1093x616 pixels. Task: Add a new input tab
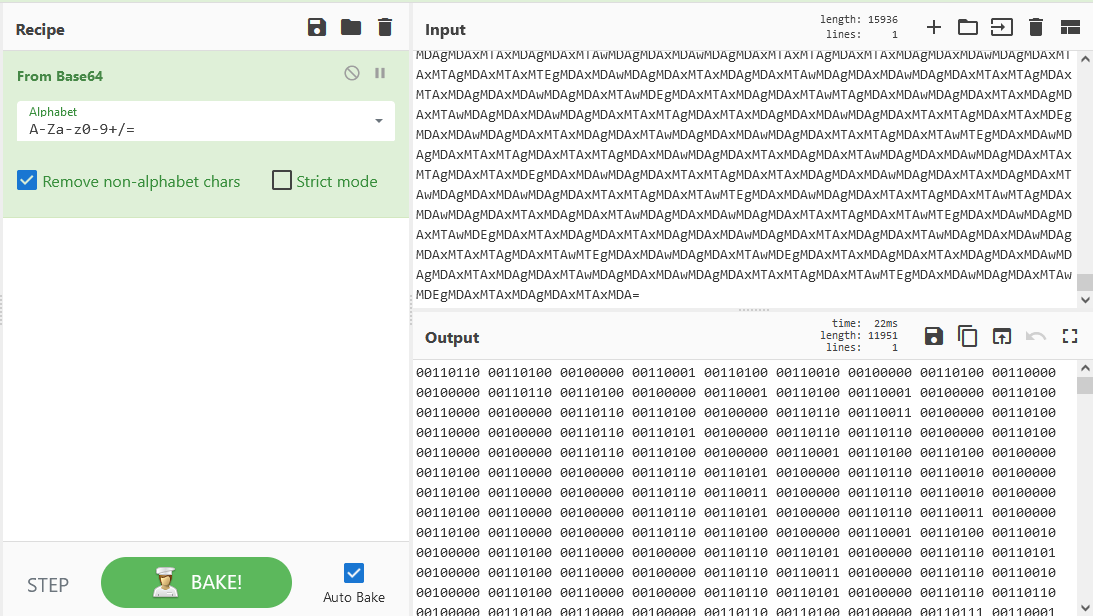pos(933,28)
